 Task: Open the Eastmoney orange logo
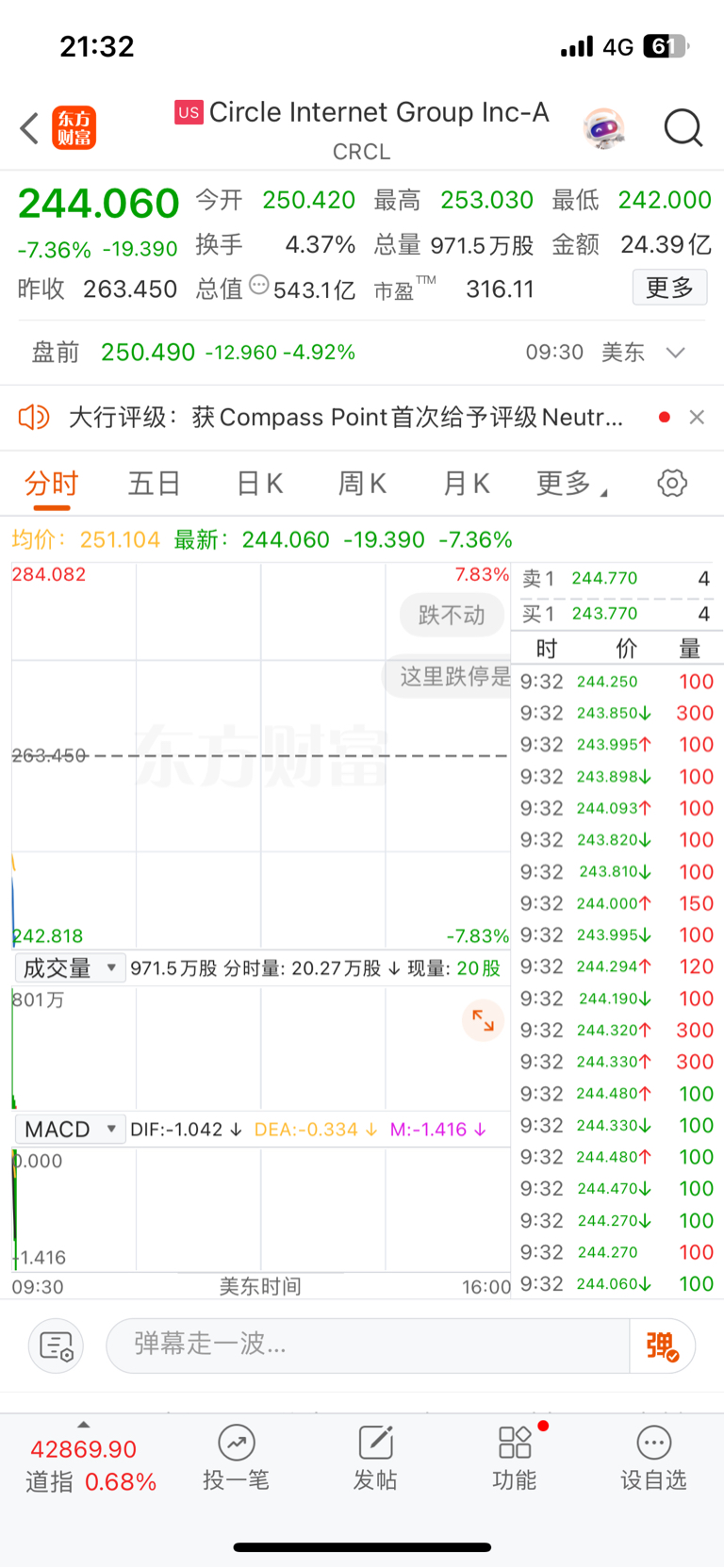[x=74, y=128]
